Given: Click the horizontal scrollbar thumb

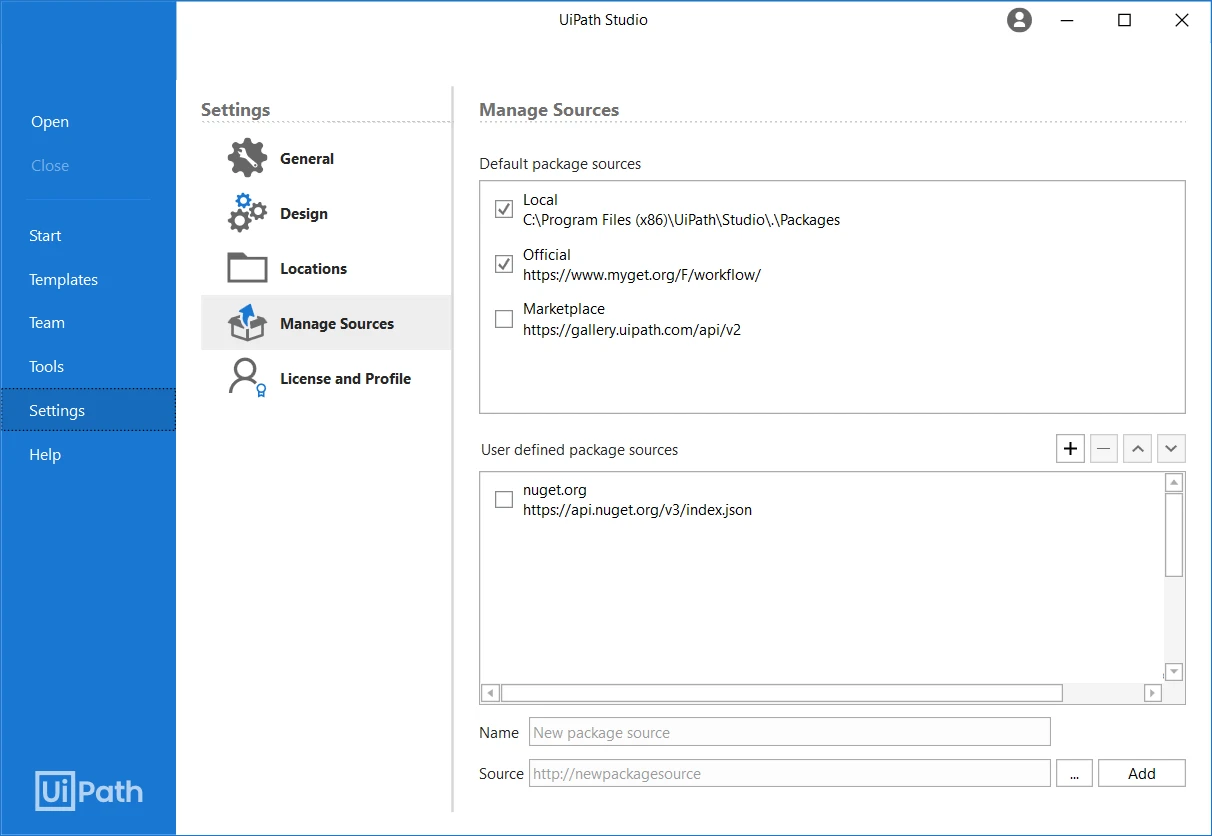Looking at the screenshot, I should click(x=781, y=693).
